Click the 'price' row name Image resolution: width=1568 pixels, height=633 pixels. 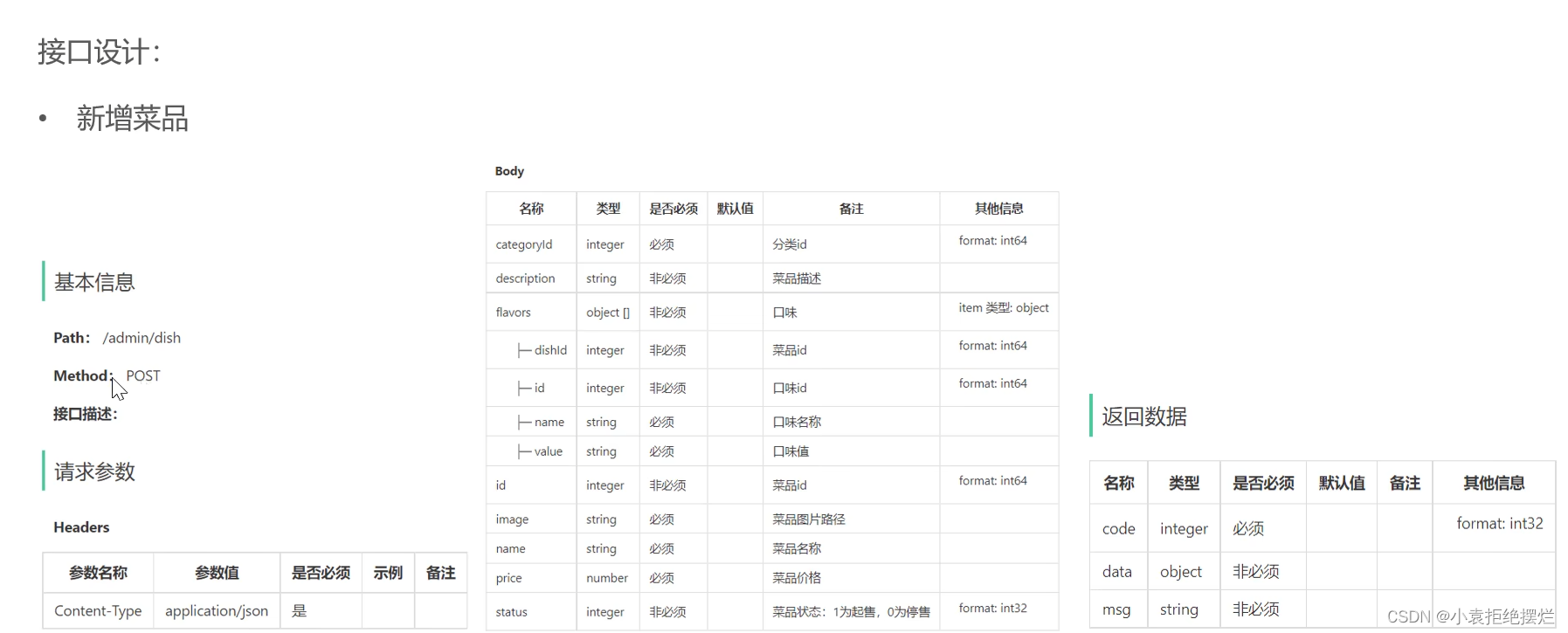point(508,578)
